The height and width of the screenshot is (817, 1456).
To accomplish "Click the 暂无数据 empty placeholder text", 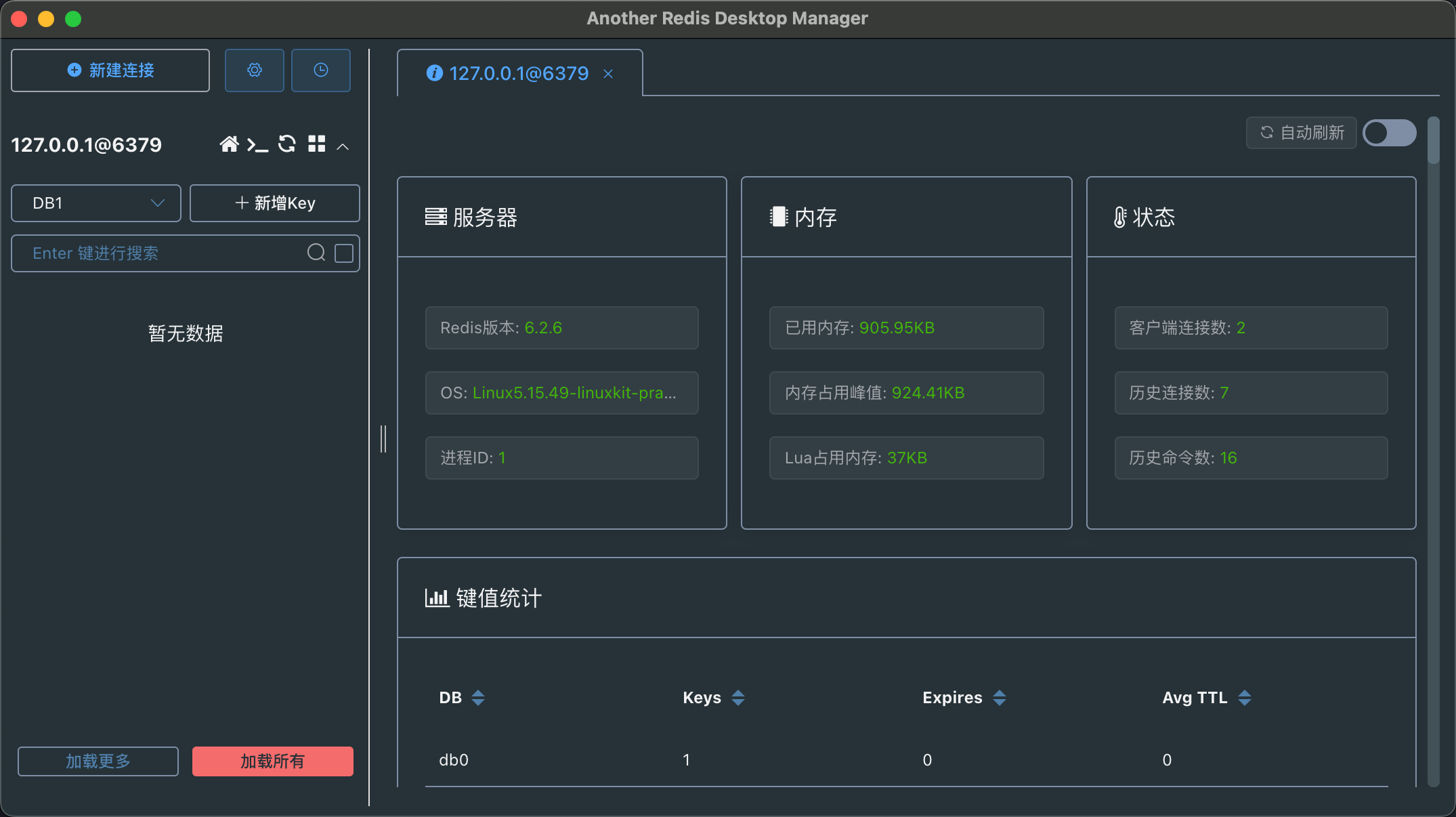I will coord(186,333).
